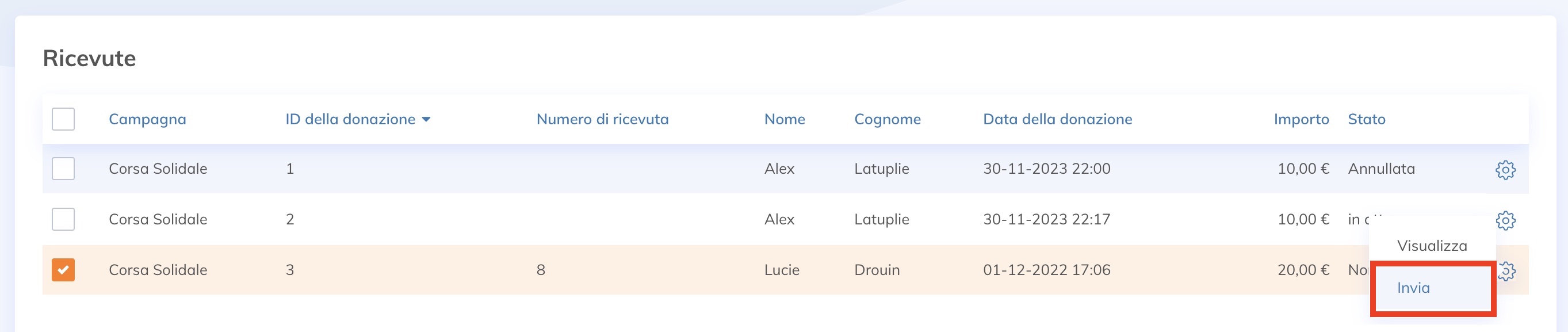Open gear menu for Annullata donation row
Viewport: 1568px width, 332px height.
tap(1505, 169)
